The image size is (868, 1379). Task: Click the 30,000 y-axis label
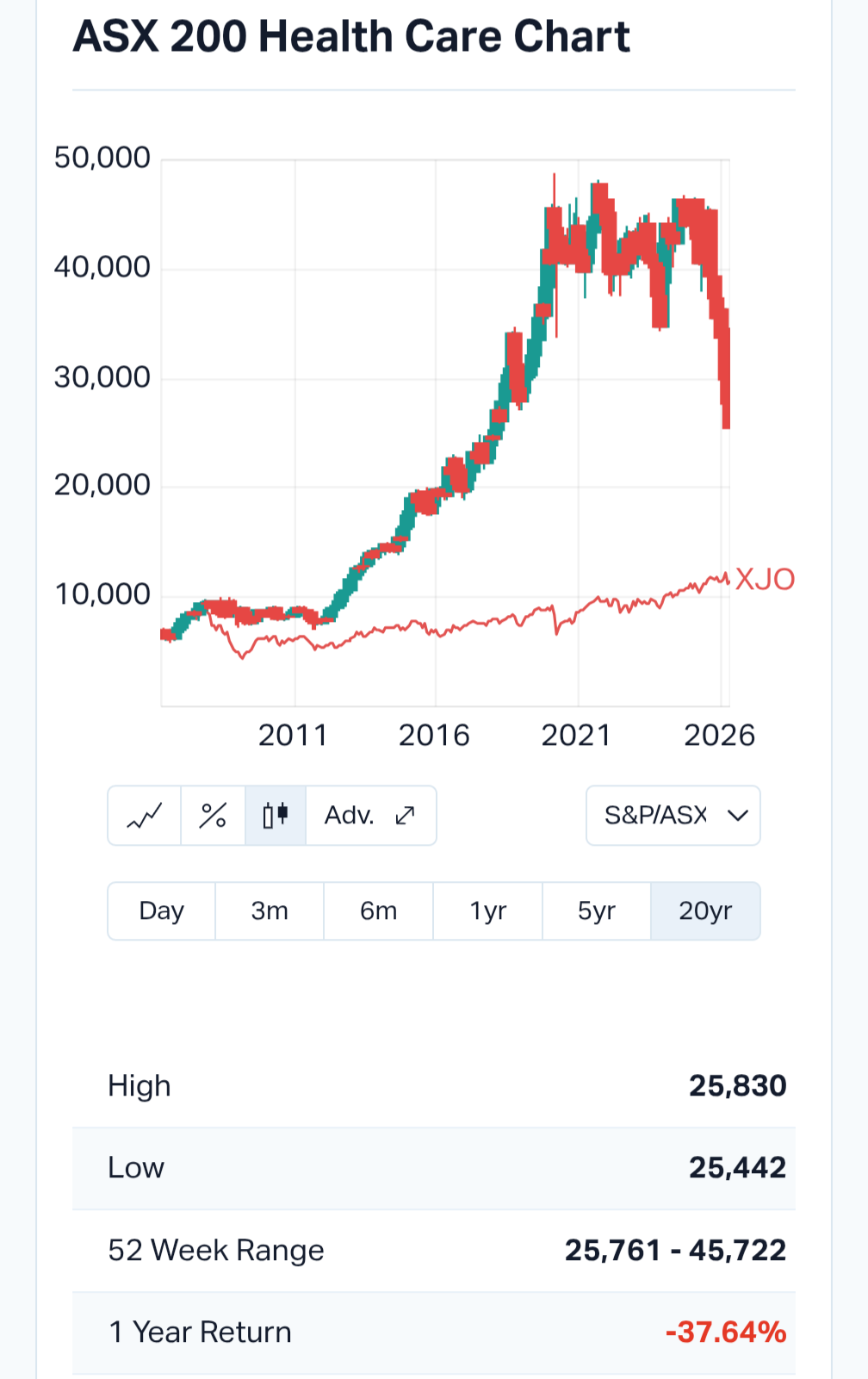102,376
